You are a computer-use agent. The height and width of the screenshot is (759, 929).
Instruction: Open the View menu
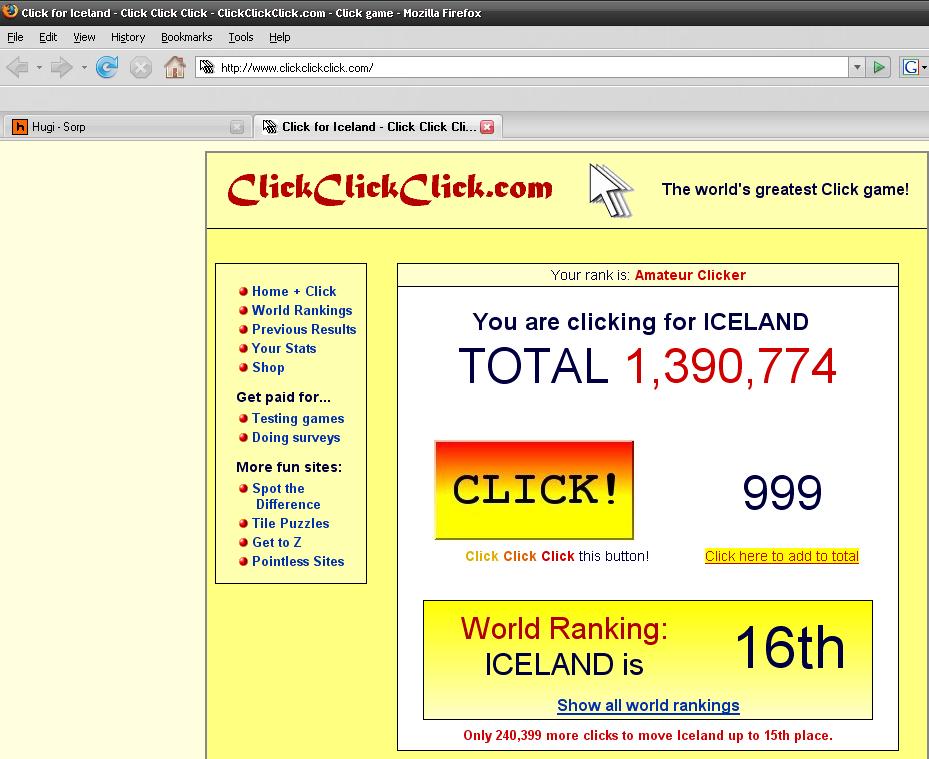click(x=84, y=37)
